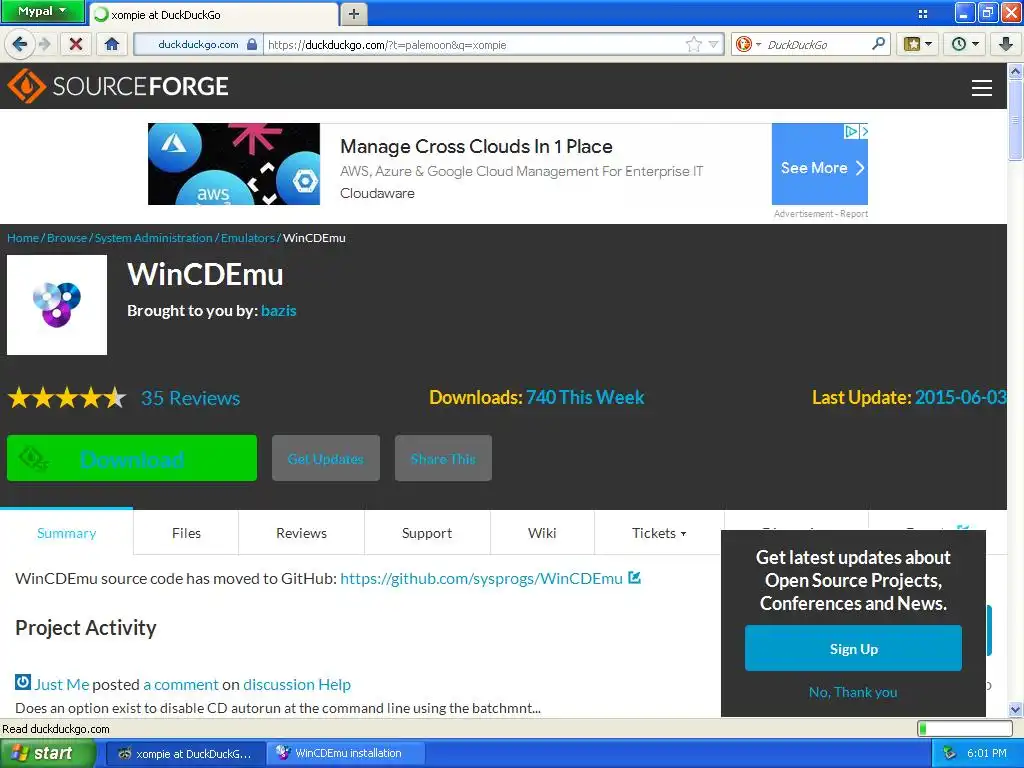Open the GitHub sysprogs/WinCDEmu link

[481, 579]
